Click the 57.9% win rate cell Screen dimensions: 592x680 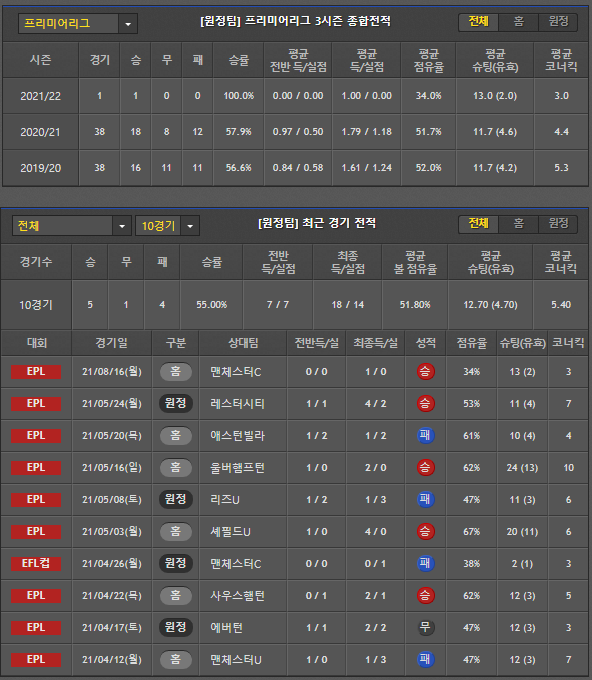click(239, 132)
